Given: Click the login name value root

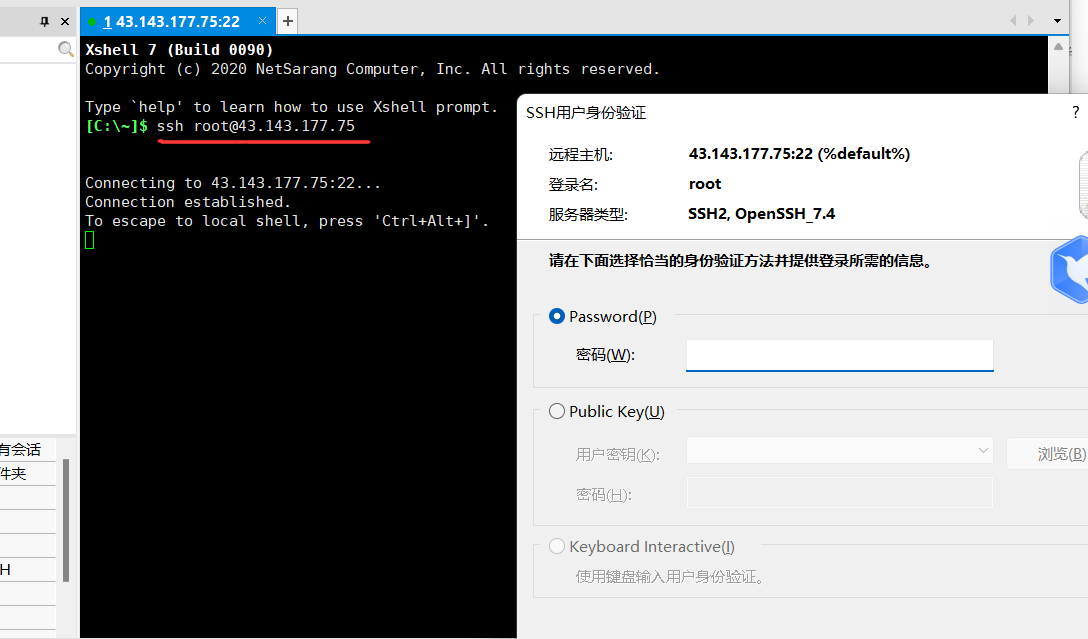Looking at the screenshot, I should click(705, 184).
